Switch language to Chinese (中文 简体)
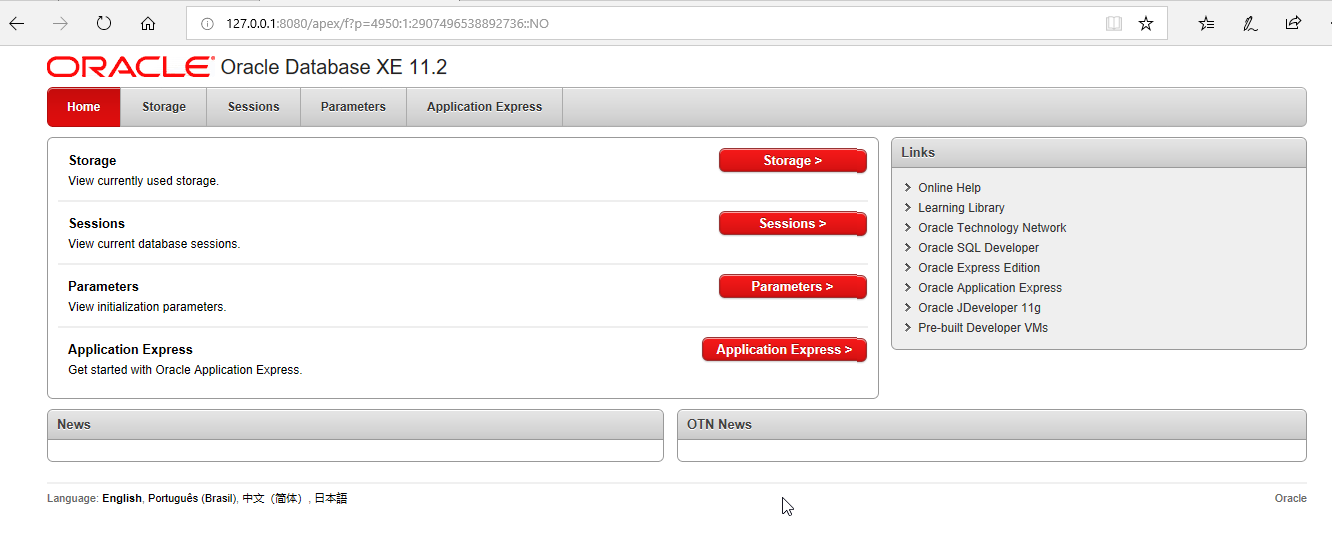Image resolution: width=1332 pixels, height=533 pixels. (272, 498)
